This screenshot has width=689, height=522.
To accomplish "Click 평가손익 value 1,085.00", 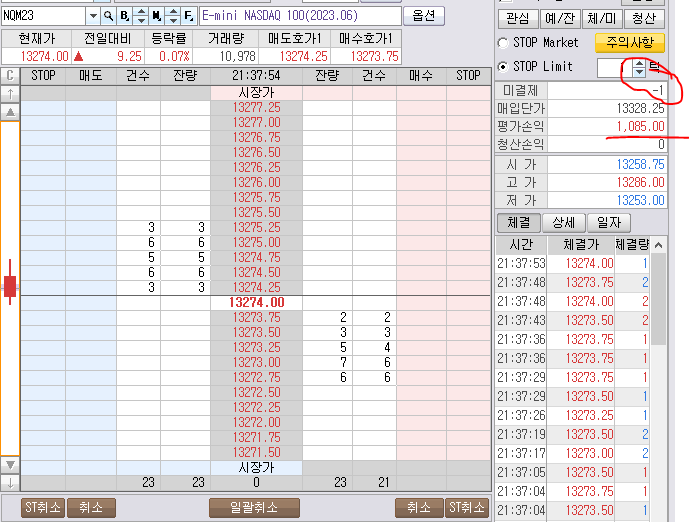I will tap(607, 127).
